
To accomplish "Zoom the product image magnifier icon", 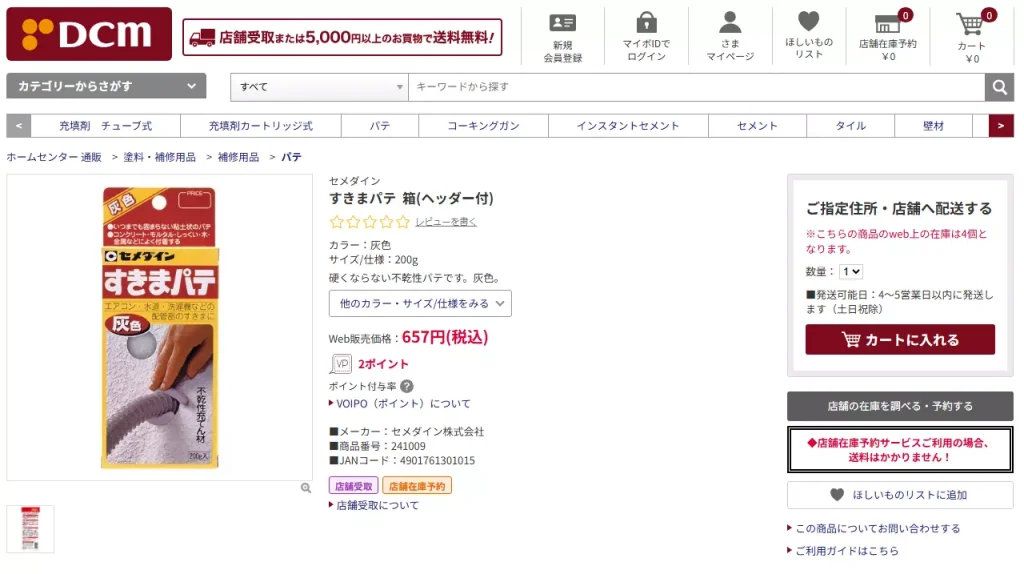I will point(306,488).
